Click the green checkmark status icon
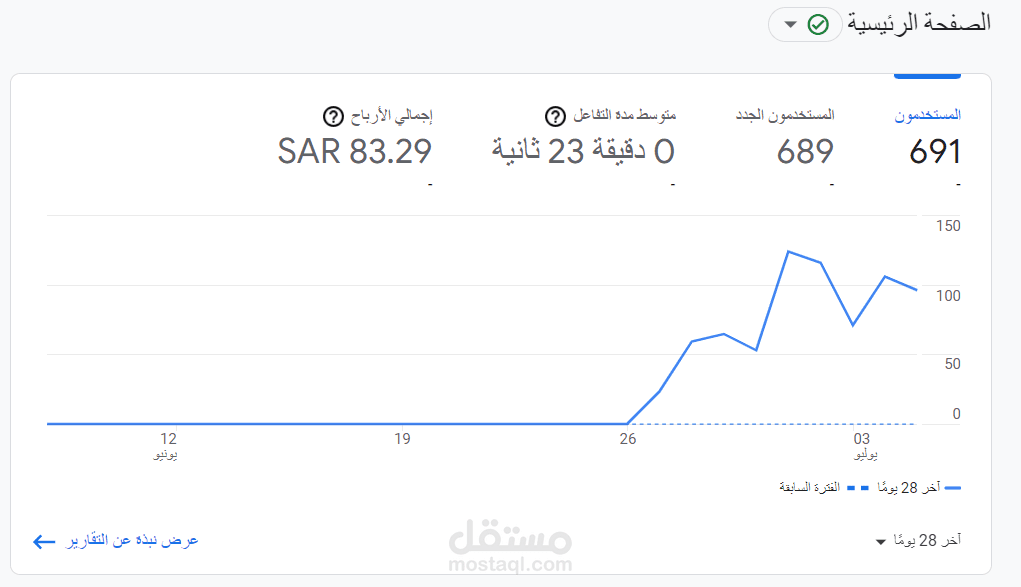The image size is (1021, 587). point(818,25)
